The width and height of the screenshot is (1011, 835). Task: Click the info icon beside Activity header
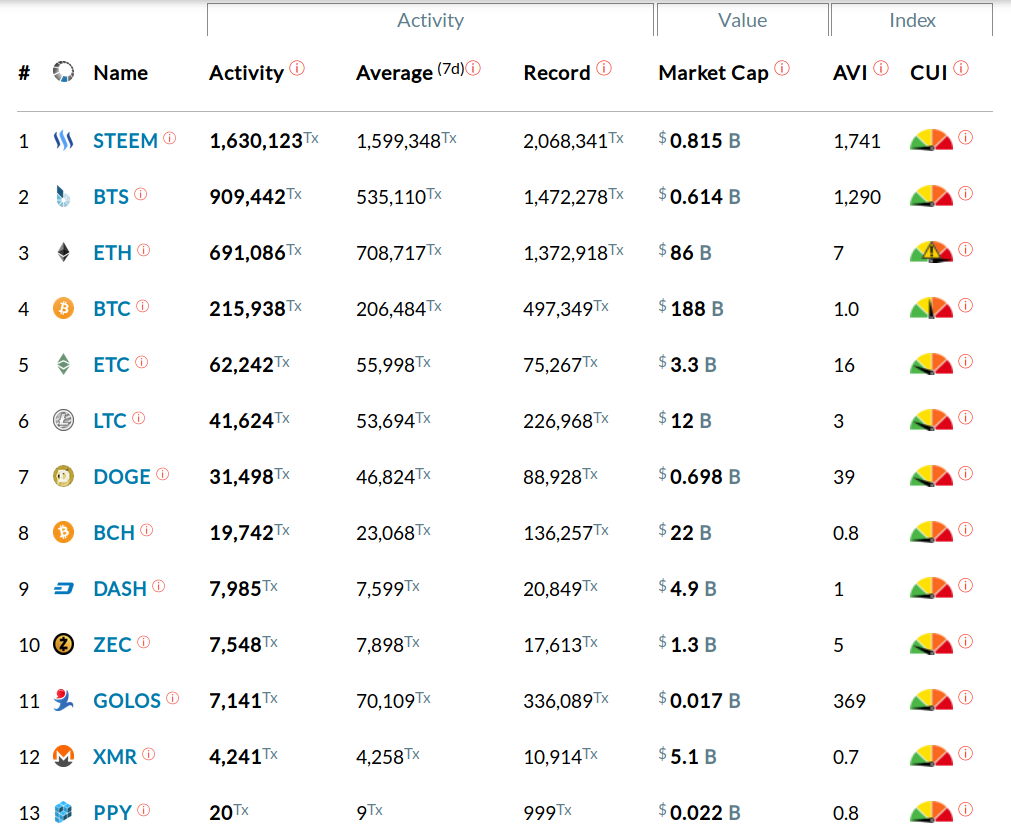click(297, 69)
